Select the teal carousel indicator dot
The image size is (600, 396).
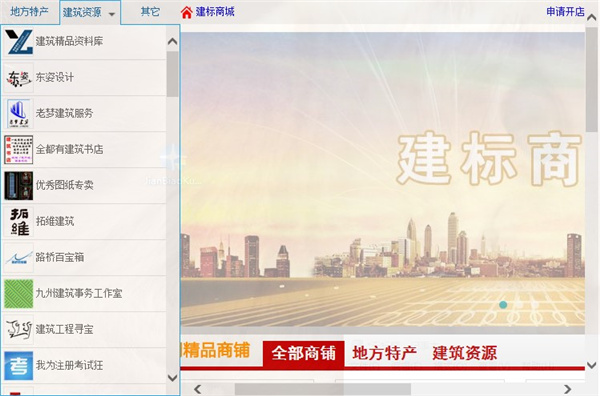(503, 305)
